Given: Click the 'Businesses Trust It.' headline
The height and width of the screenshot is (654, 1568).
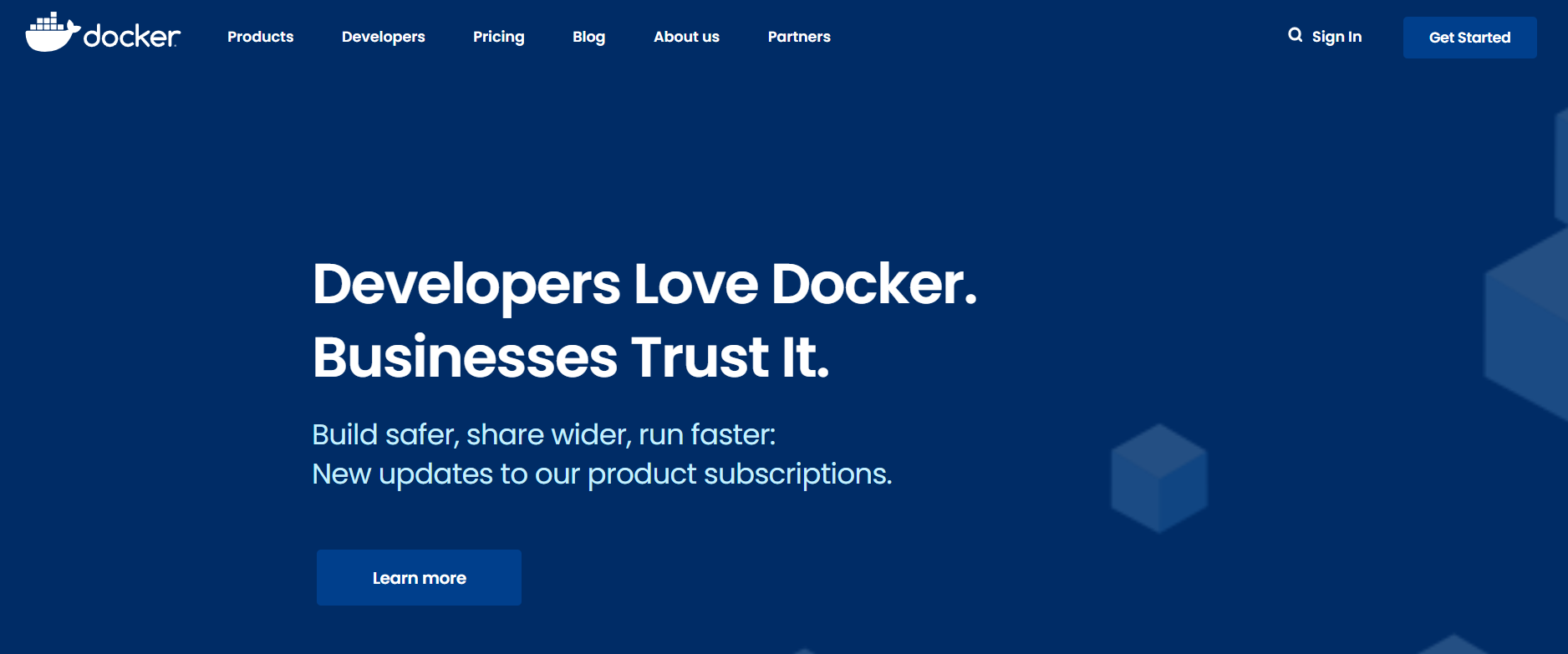Looking at the screenshot, I should [x=571, y=357].
